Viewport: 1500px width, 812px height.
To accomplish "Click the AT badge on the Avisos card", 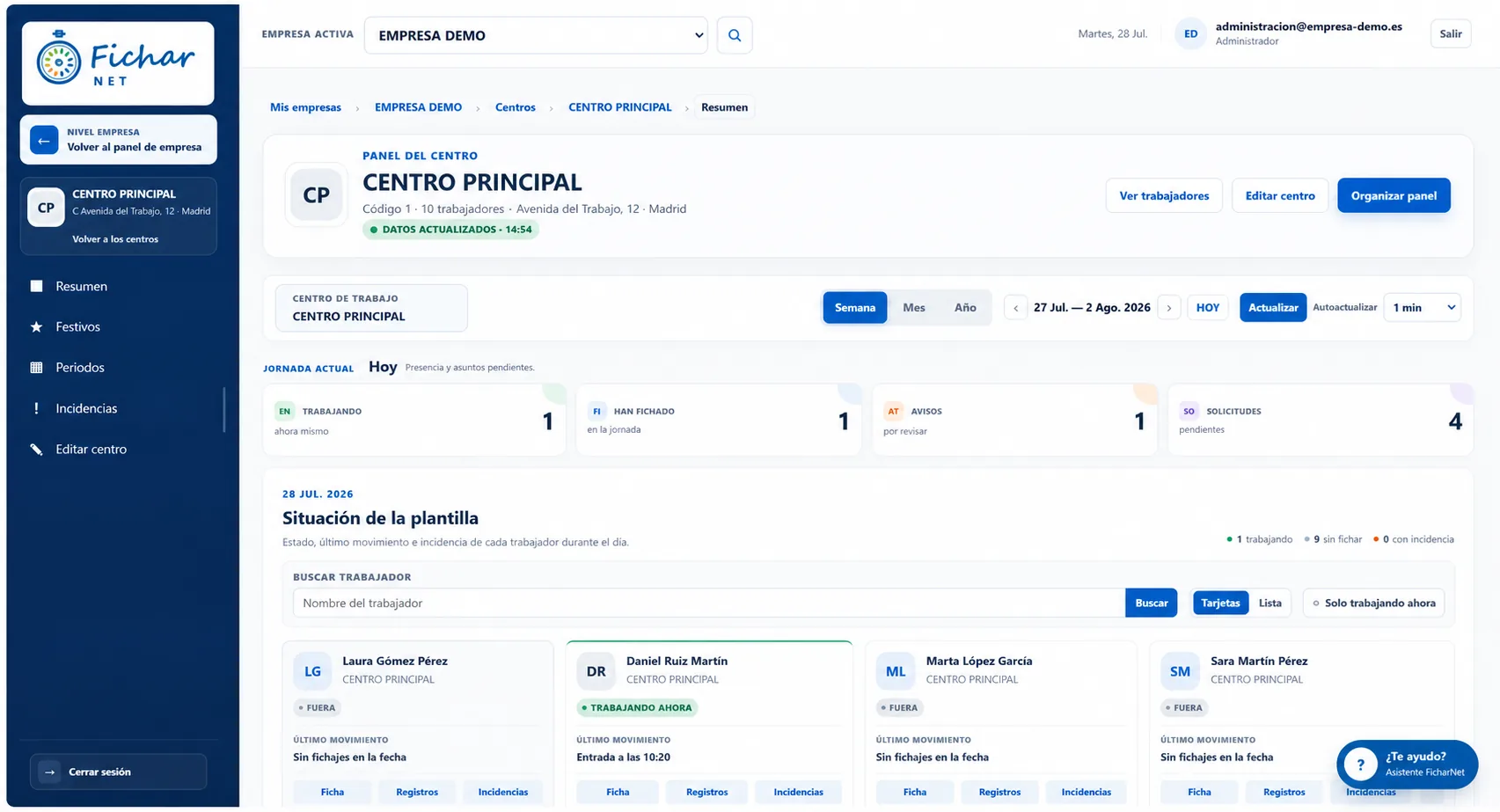I will coord(893,411).
